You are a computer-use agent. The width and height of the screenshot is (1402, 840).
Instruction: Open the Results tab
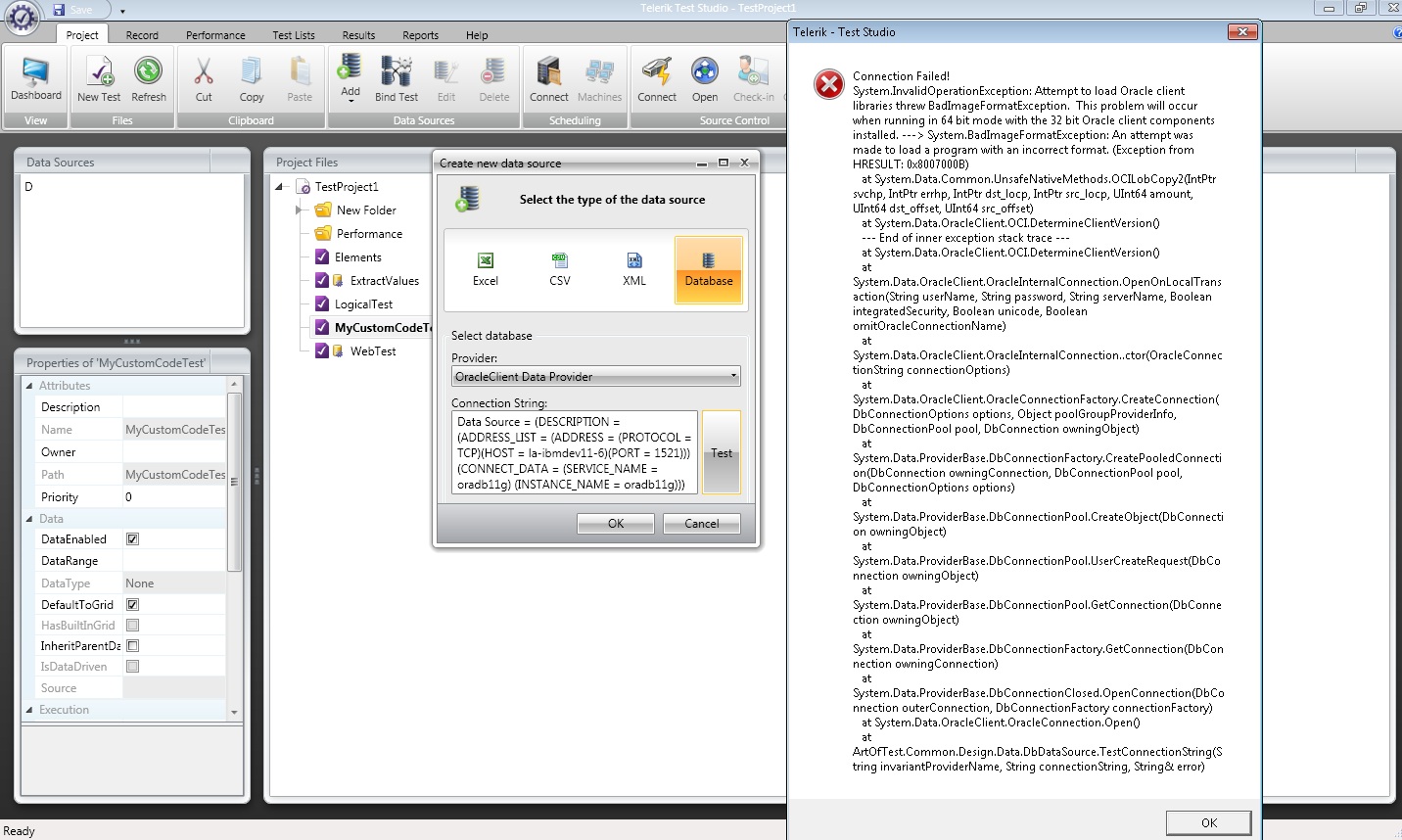pos(358,35)
